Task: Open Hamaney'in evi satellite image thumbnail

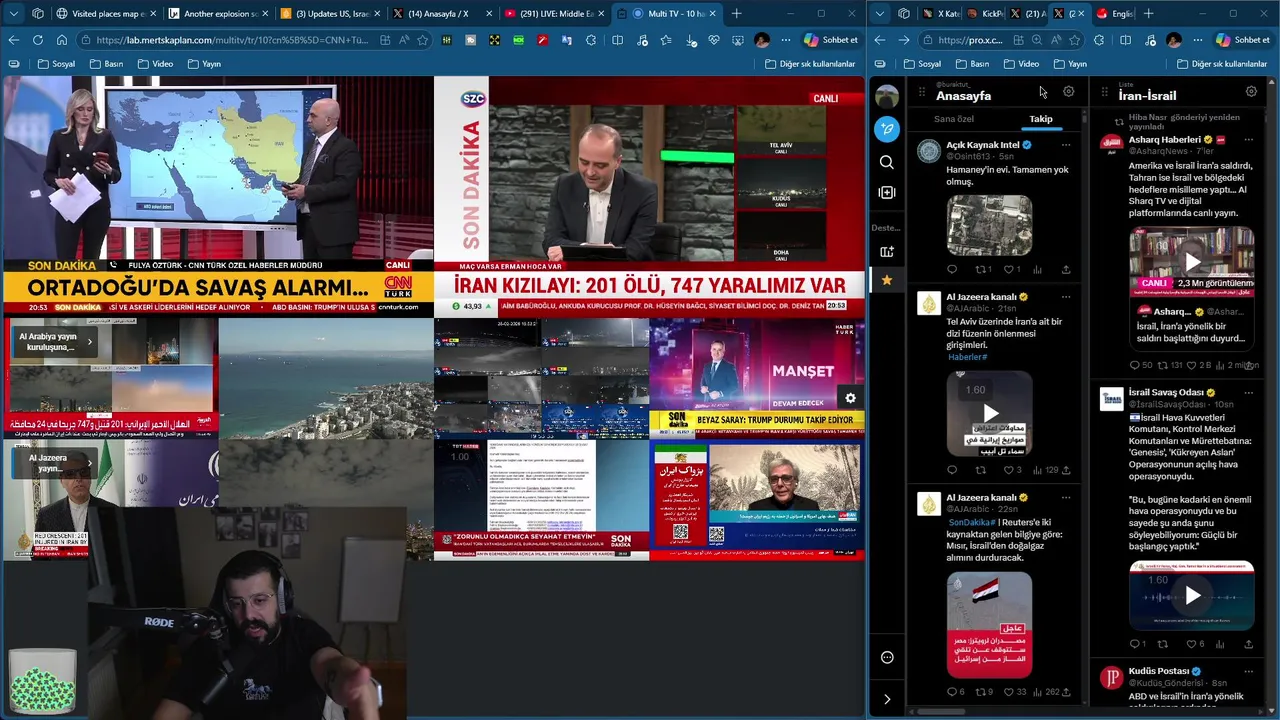Action: 989,225
